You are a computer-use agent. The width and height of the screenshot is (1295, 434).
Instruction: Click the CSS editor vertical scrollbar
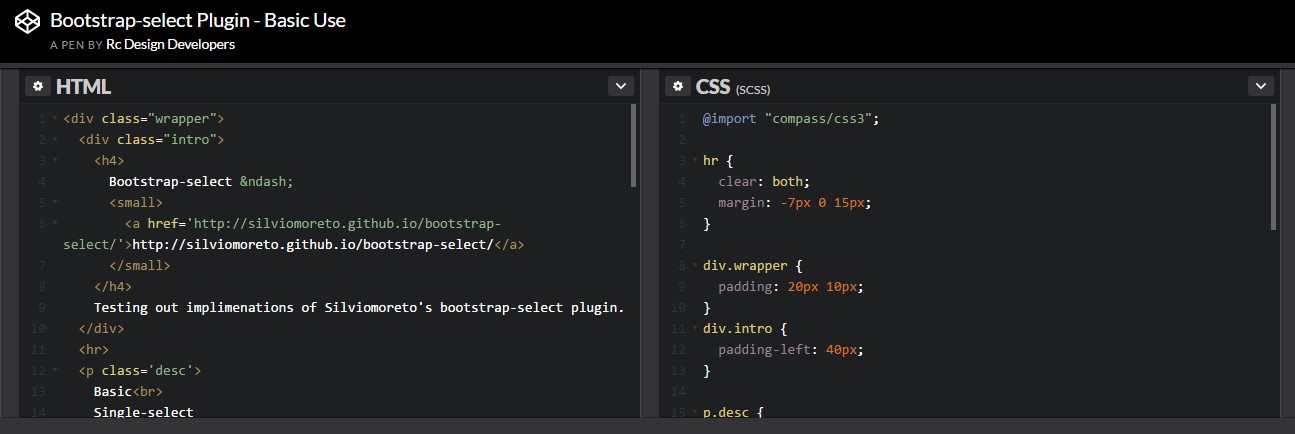pos(1273,167)
